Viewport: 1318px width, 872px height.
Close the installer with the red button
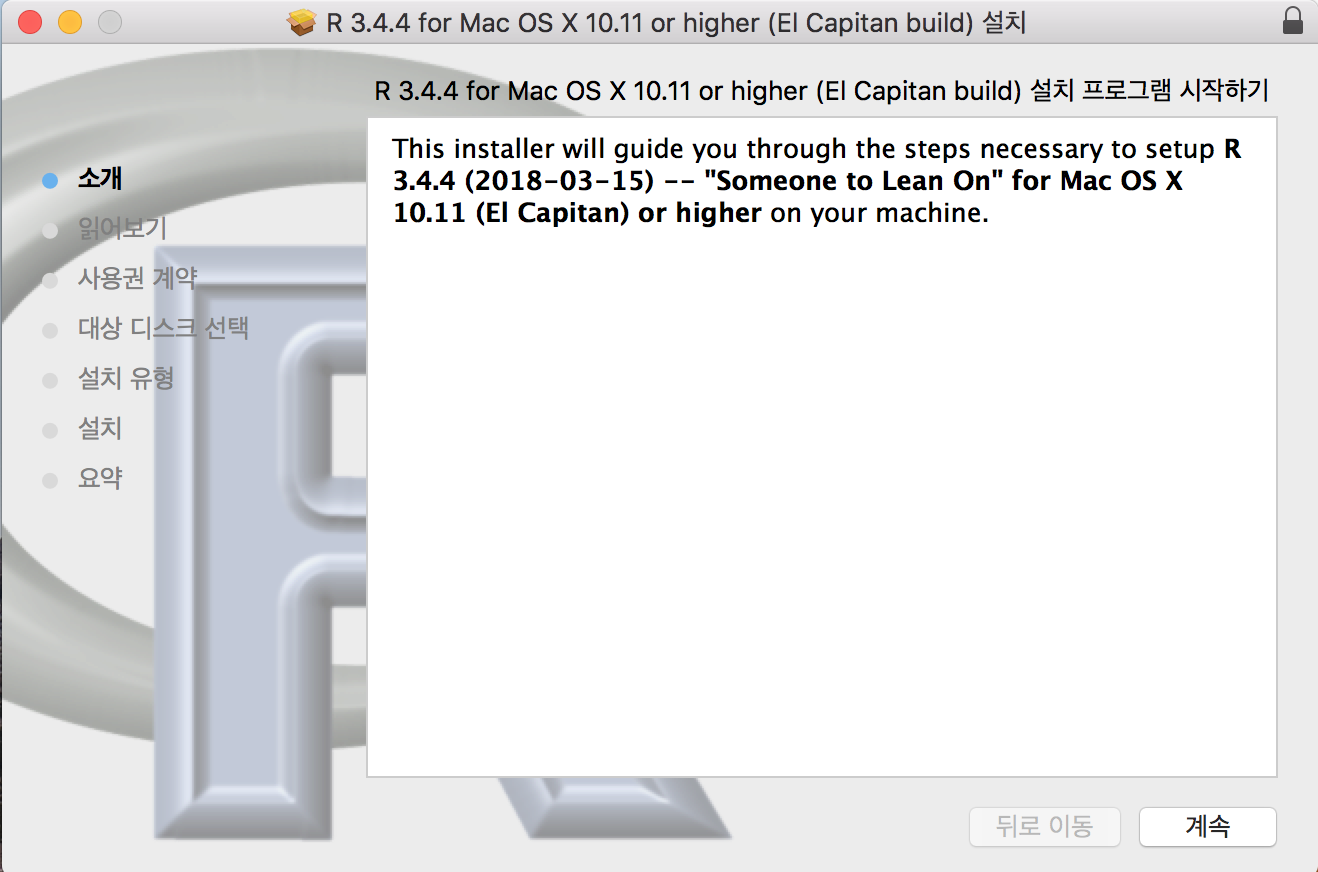click(x=30, y=21)
